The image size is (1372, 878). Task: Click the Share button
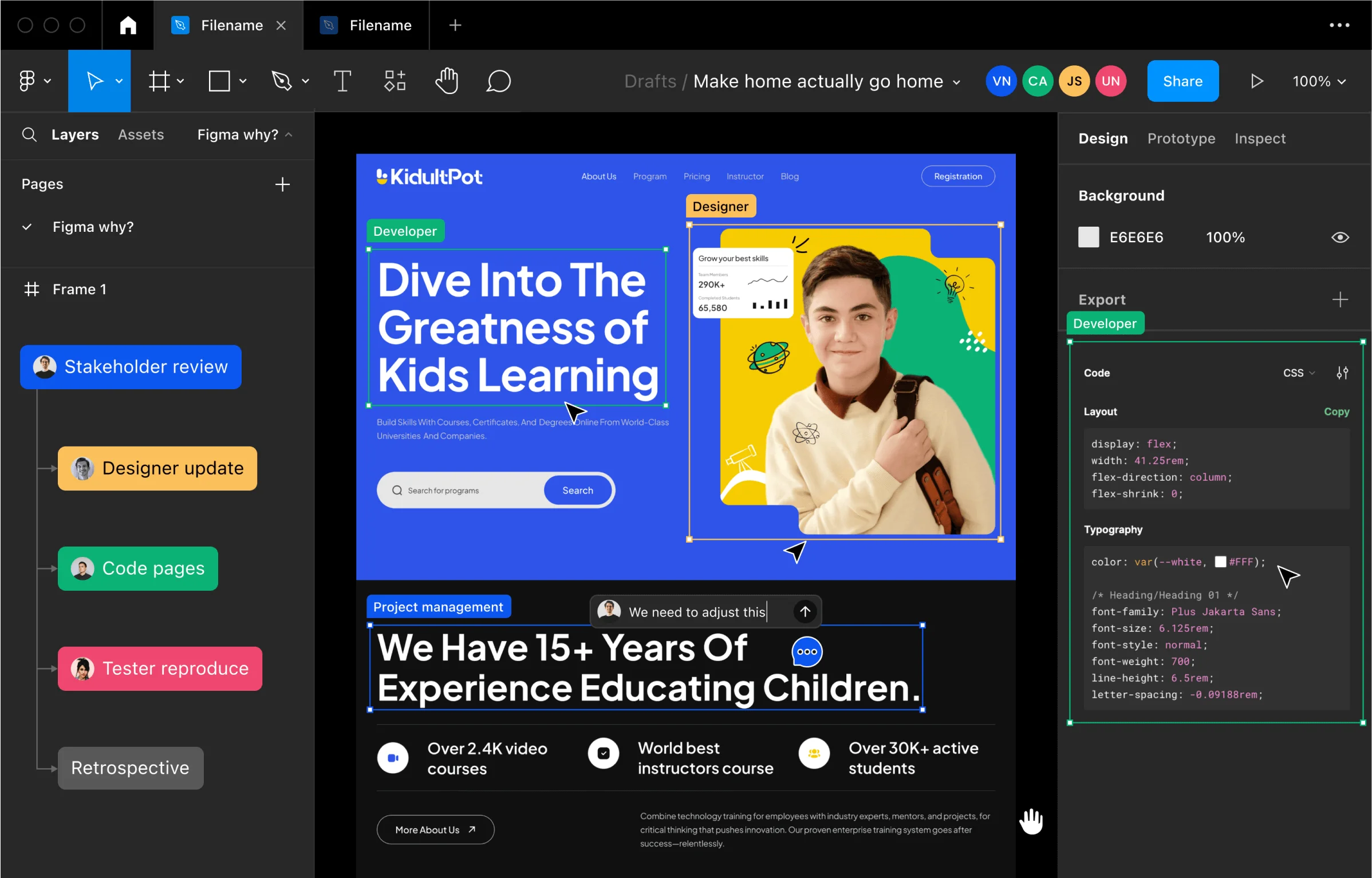pyautogui.click(x=1182, y=81)
